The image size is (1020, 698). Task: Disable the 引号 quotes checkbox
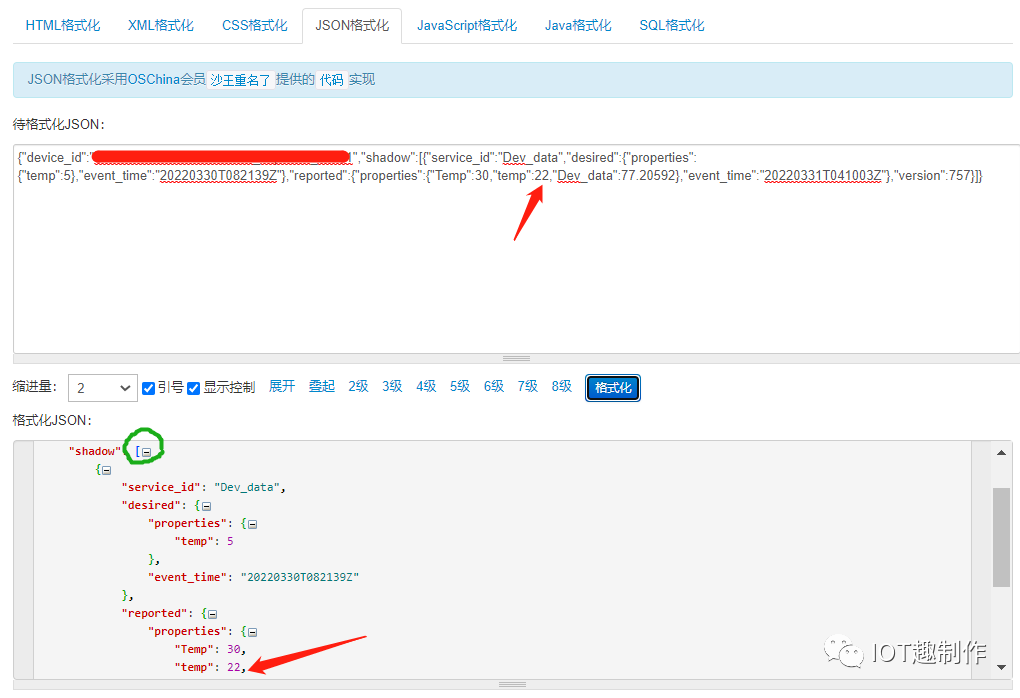coord(149,386)
